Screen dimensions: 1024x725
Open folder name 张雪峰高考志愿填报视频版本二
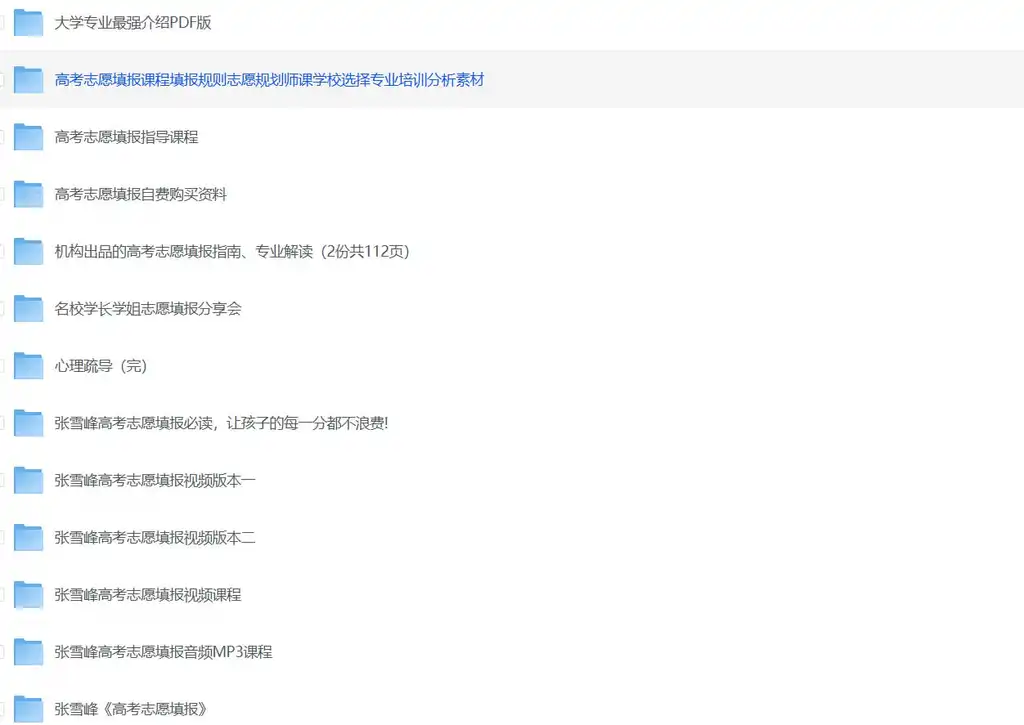155,538
